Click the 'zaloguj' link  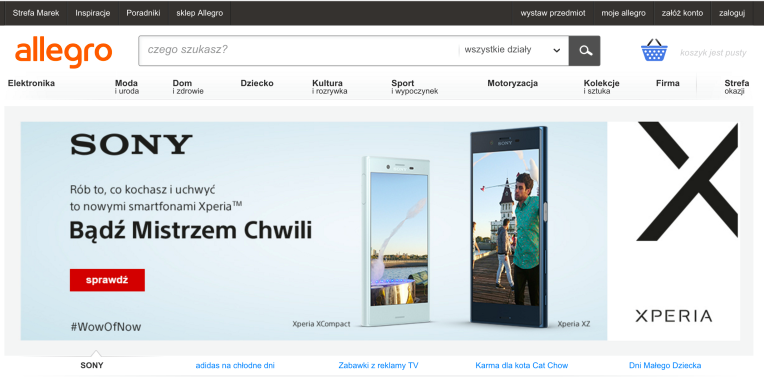[732, 13]
